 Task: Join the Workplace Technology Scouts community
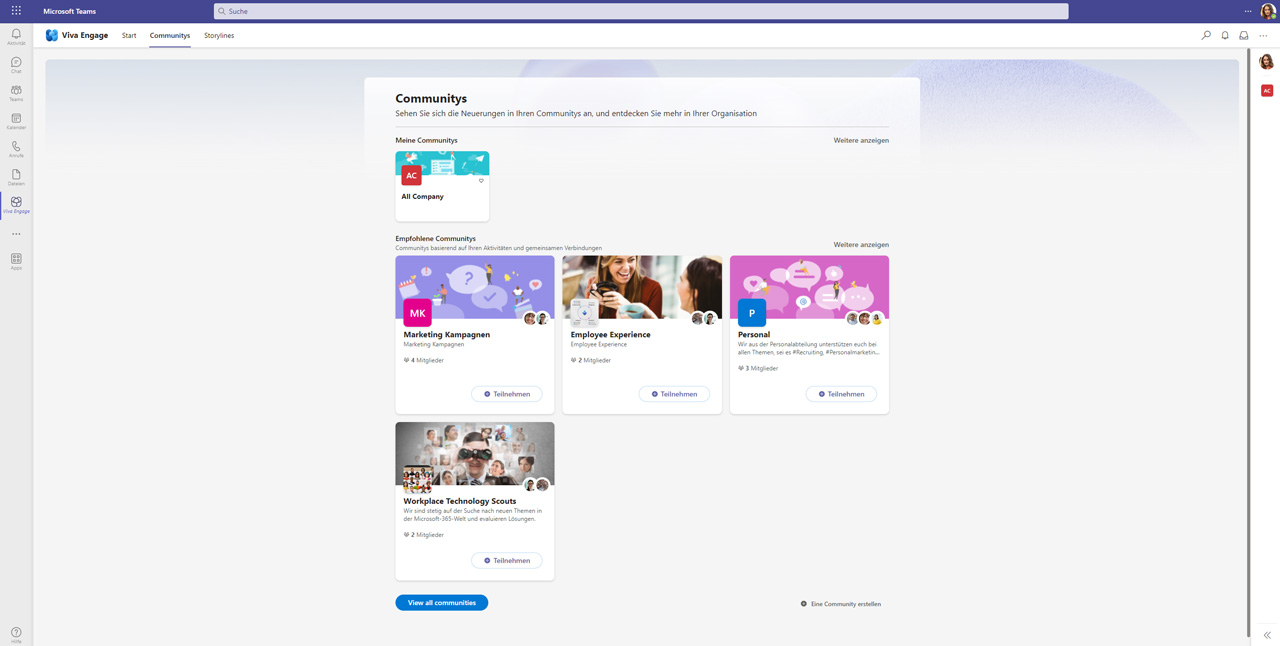click(507, 561)
